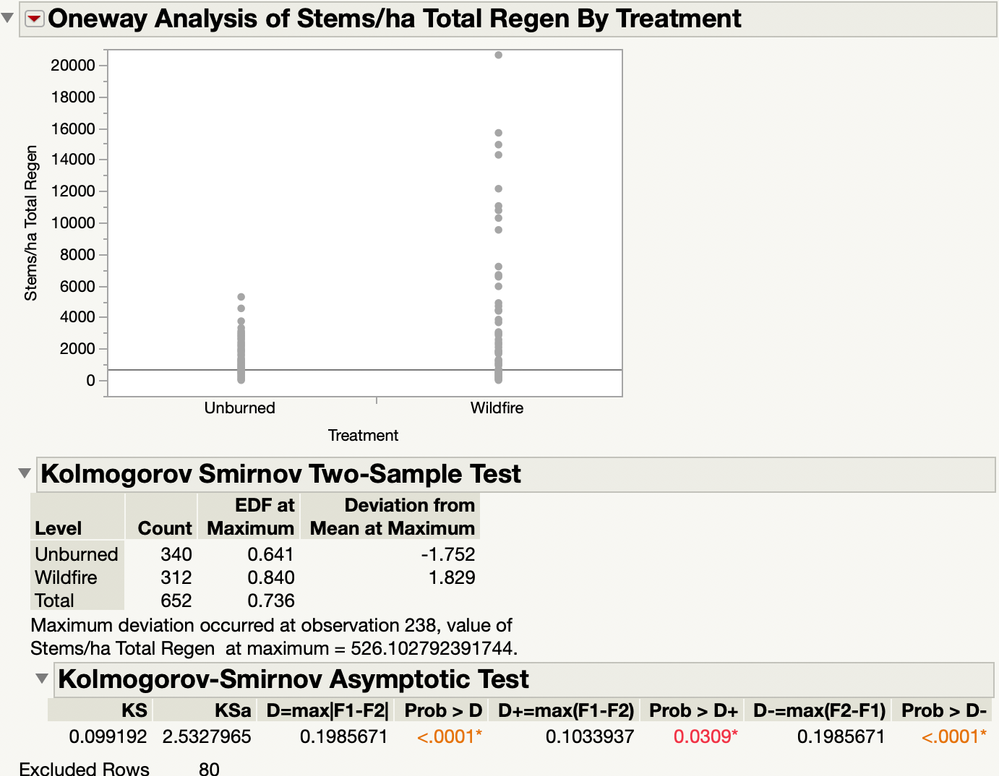Screen dimensions: 999x776
Task: Select the outlier point above 20000 in Wildfire
Action: [497, 56]
